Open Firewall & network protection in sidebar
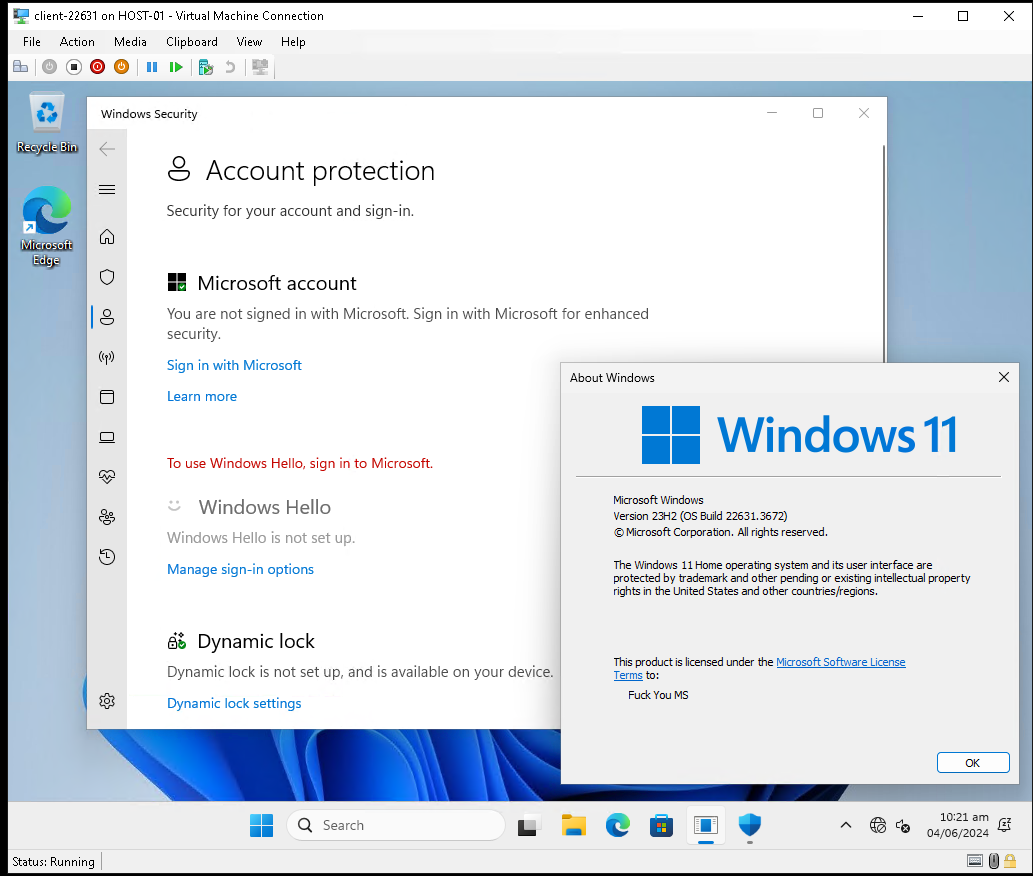 107,357
